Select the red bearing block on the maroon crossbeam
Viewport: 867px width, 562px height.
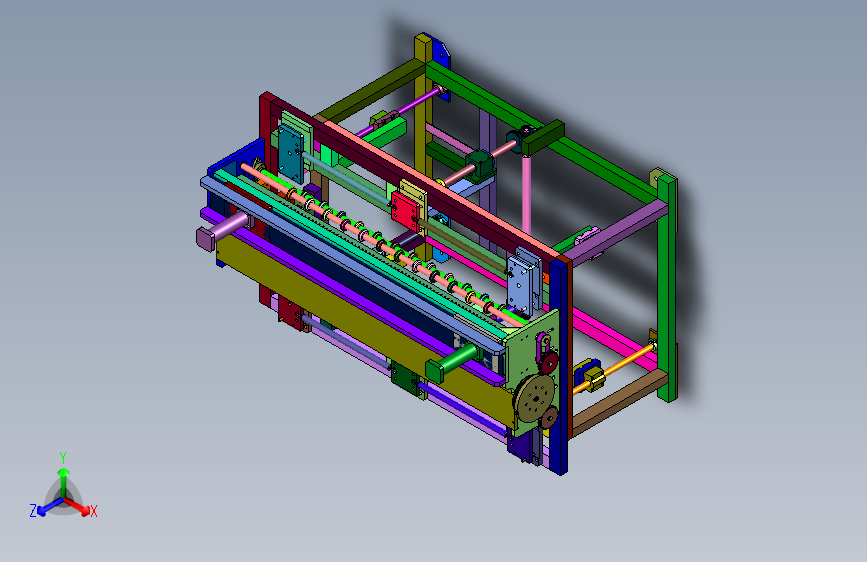coord(405,211)
